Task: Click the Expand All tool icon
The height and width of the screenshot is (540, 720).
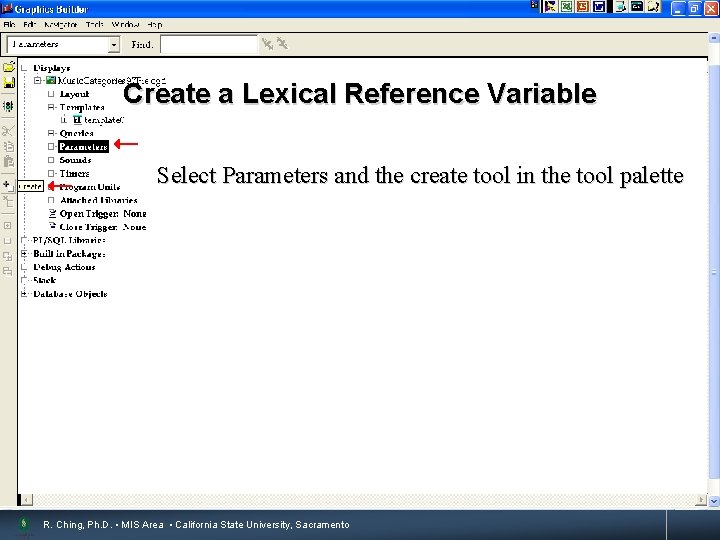Action: coord(7,256)
